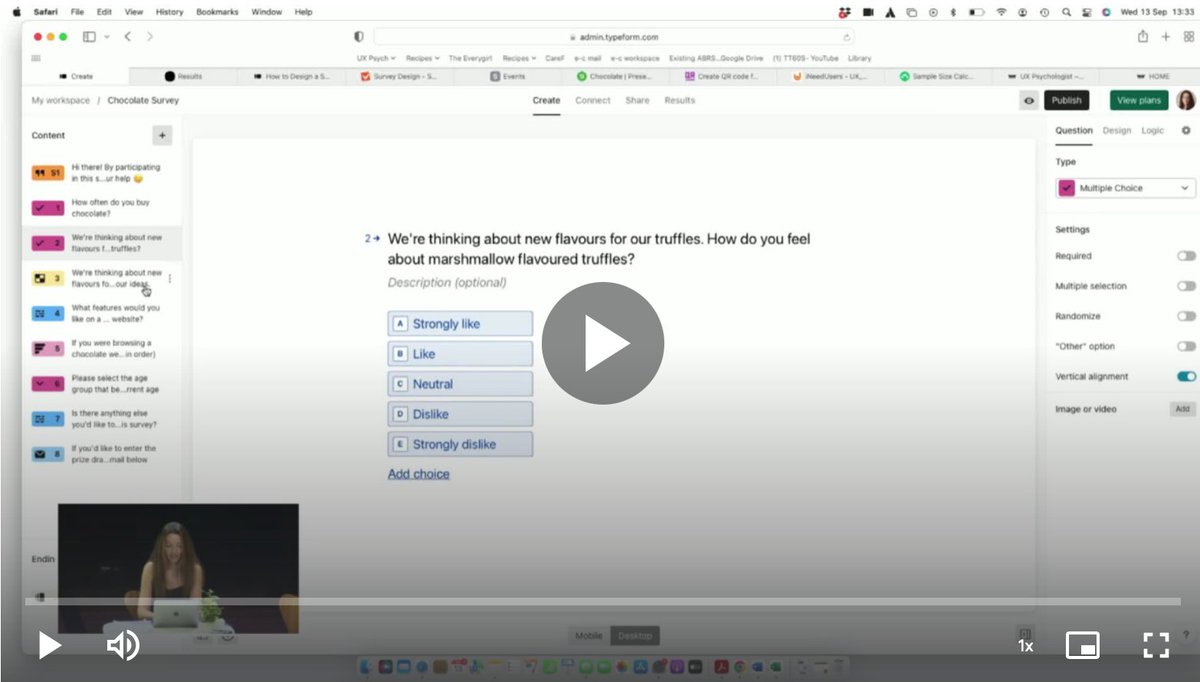Select the Question panel tab

click(1074, 130)
